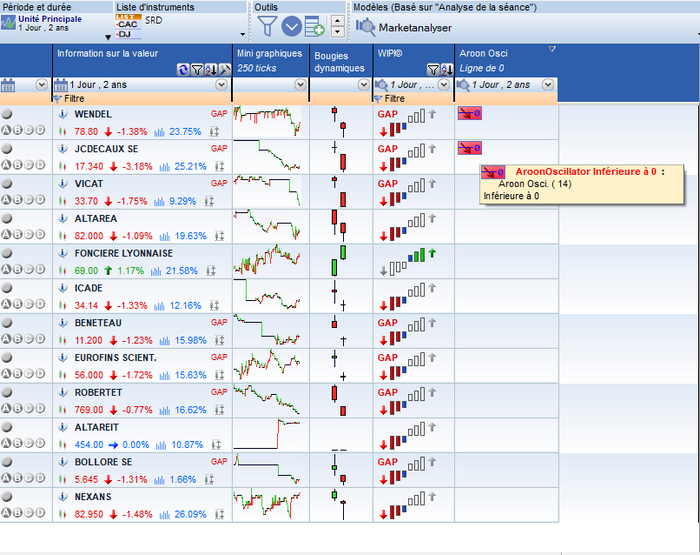Image resolution: width=700 pixels, height=555 pixels.
Task: Click the Mini graphiques column header
Action: point(270,61)
